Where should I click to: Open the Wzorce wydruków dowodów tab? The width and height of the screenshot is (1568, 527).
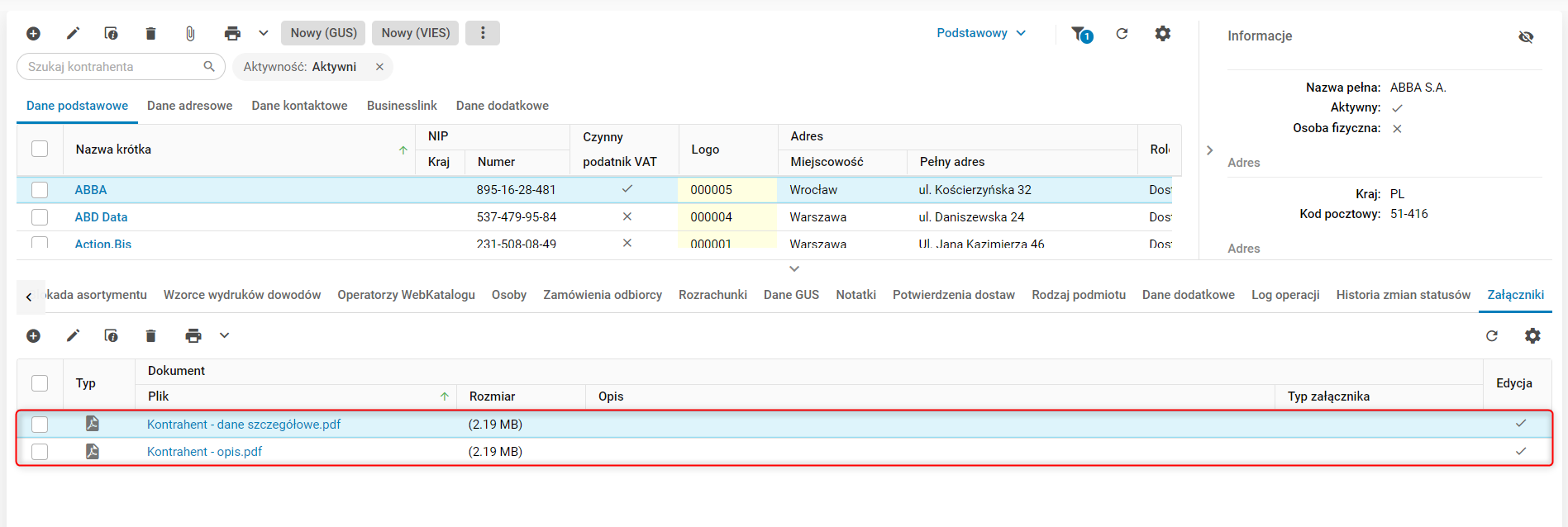pyautogui.click(x=242, y=295)
